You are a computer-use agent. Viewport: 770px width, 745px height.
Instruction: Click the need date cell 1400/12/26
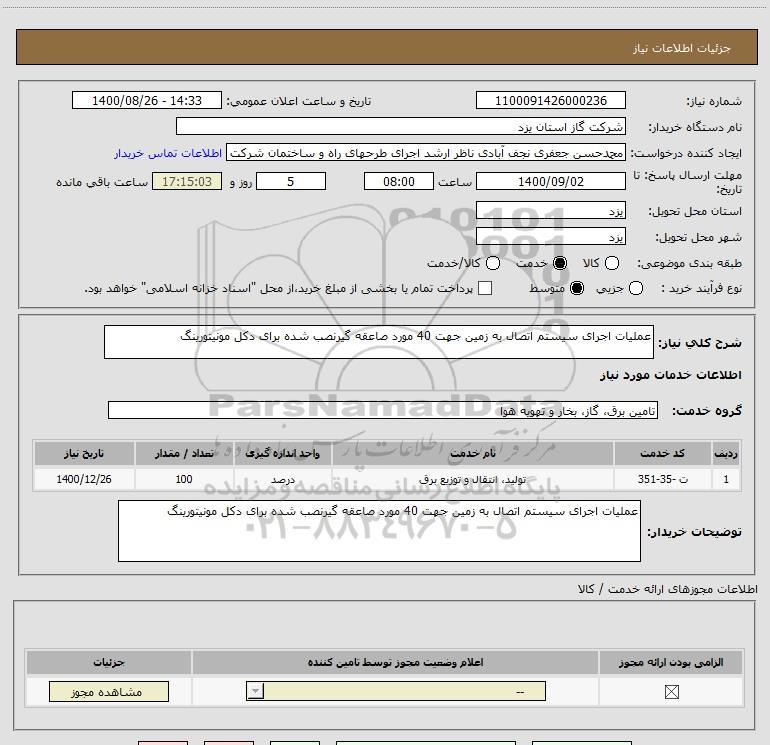(84, 479)
